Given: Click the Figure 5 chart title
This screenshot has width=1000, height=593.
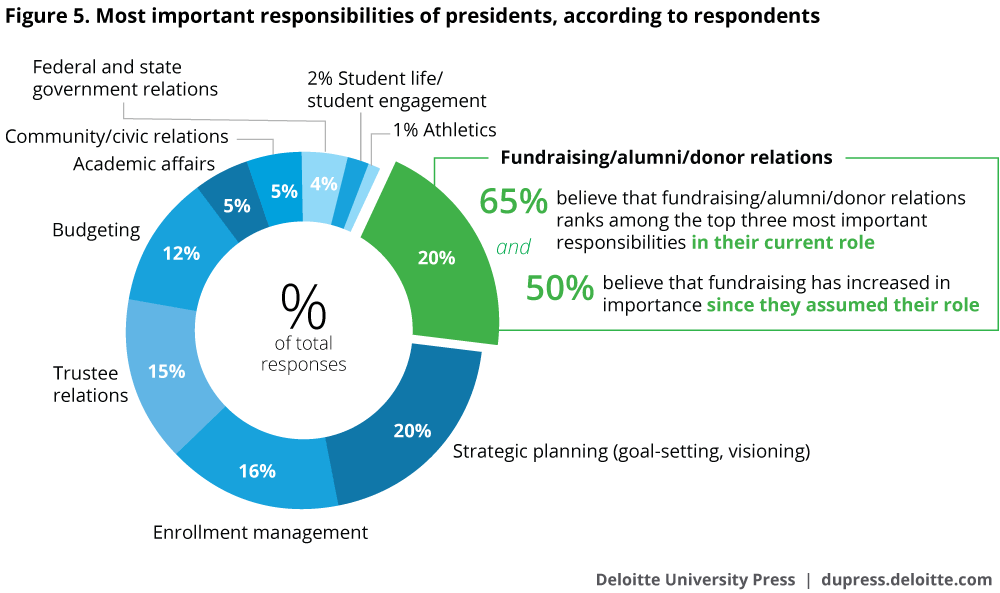Looking at the screenshot, I should [x=413, y=16].
